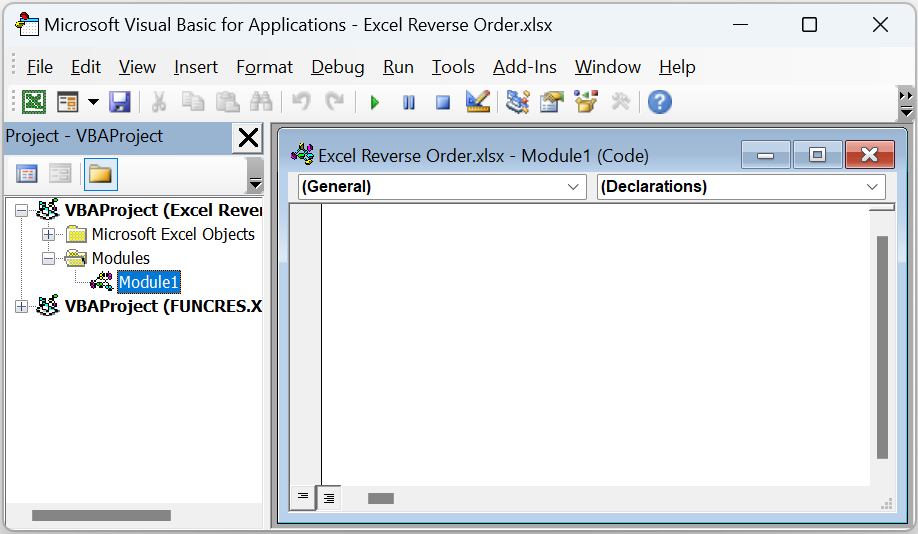Run macro with green play icon

pyautogui.click(x=375, y=103)
